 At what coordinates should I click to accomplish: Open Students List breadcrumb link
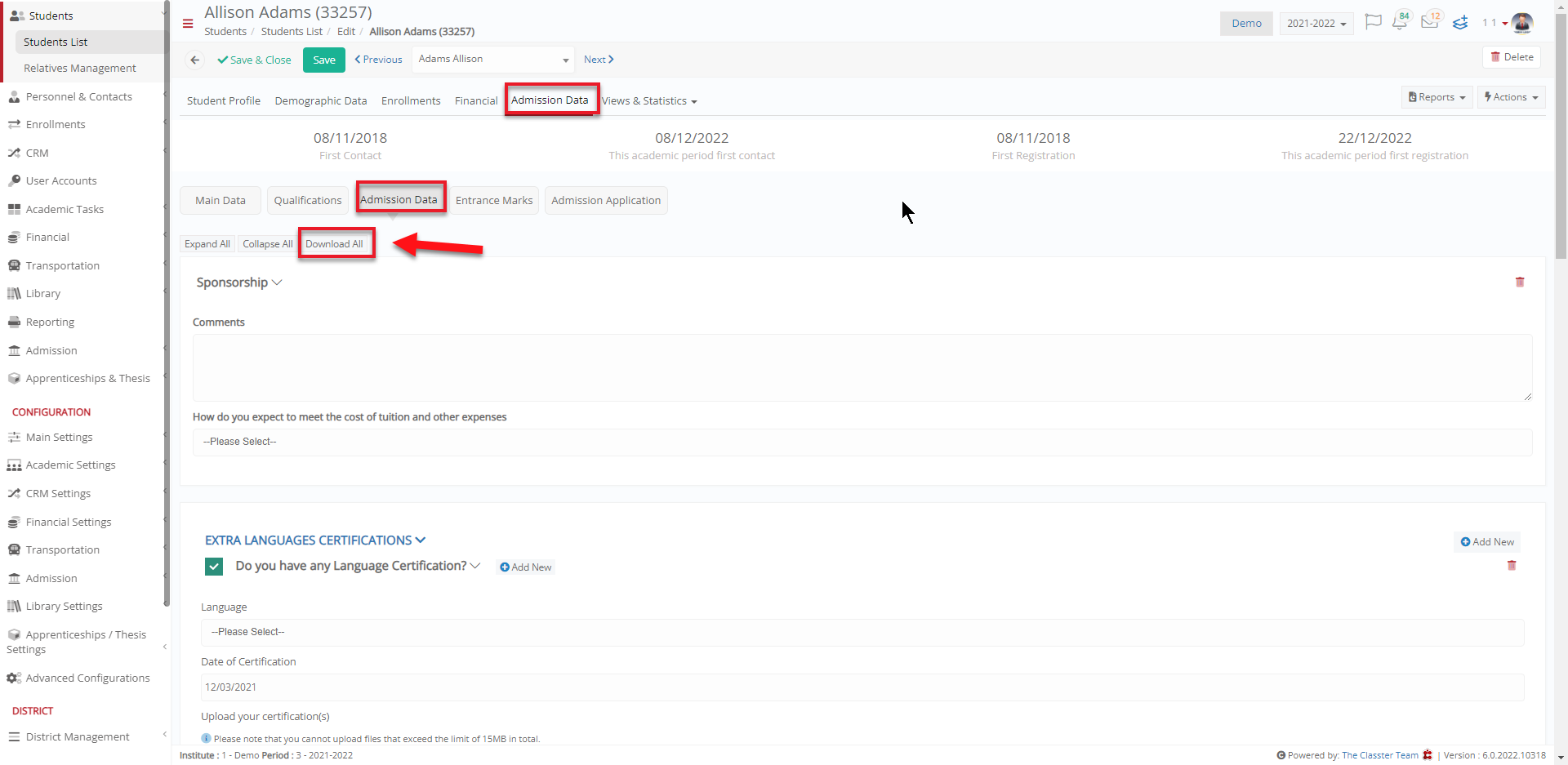[292, 31]
